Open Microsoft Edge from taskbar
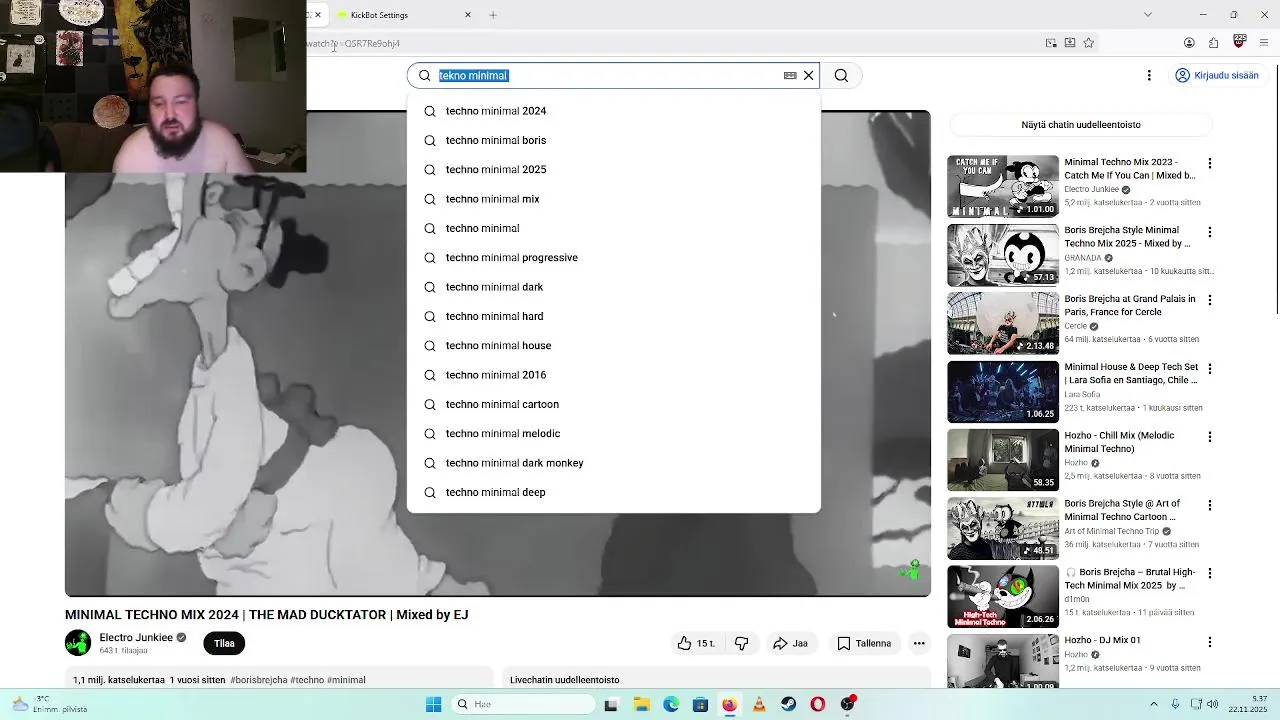Image resolution: width=1280 pixels, height=720 pixels. tap(671, 704)
